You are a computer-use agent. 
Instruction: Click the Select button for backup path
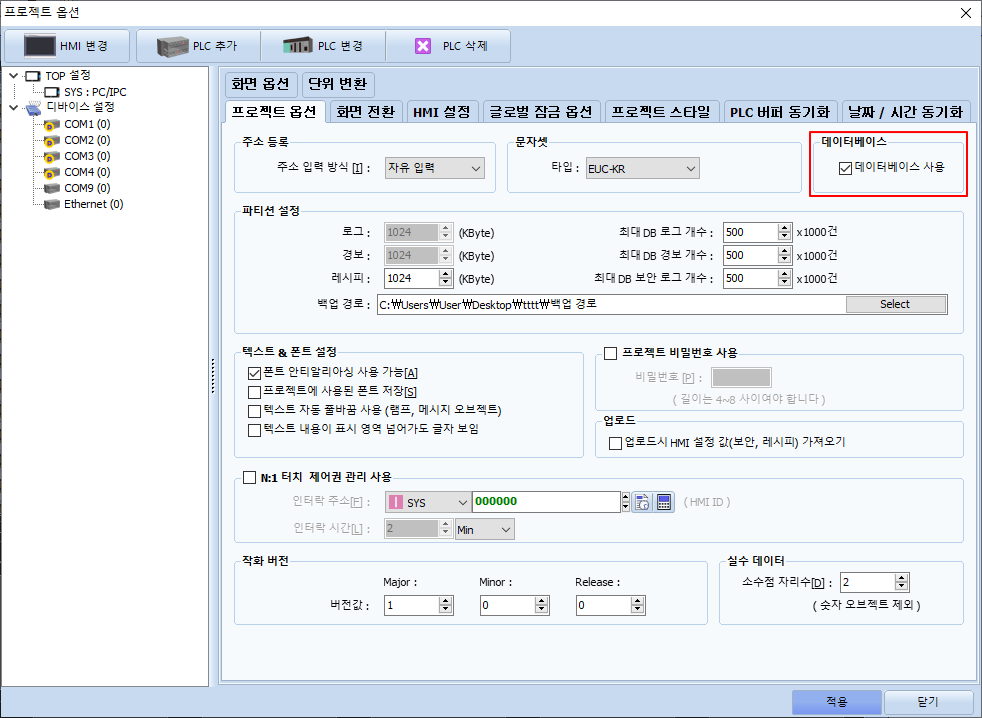[x=896, y=304]
